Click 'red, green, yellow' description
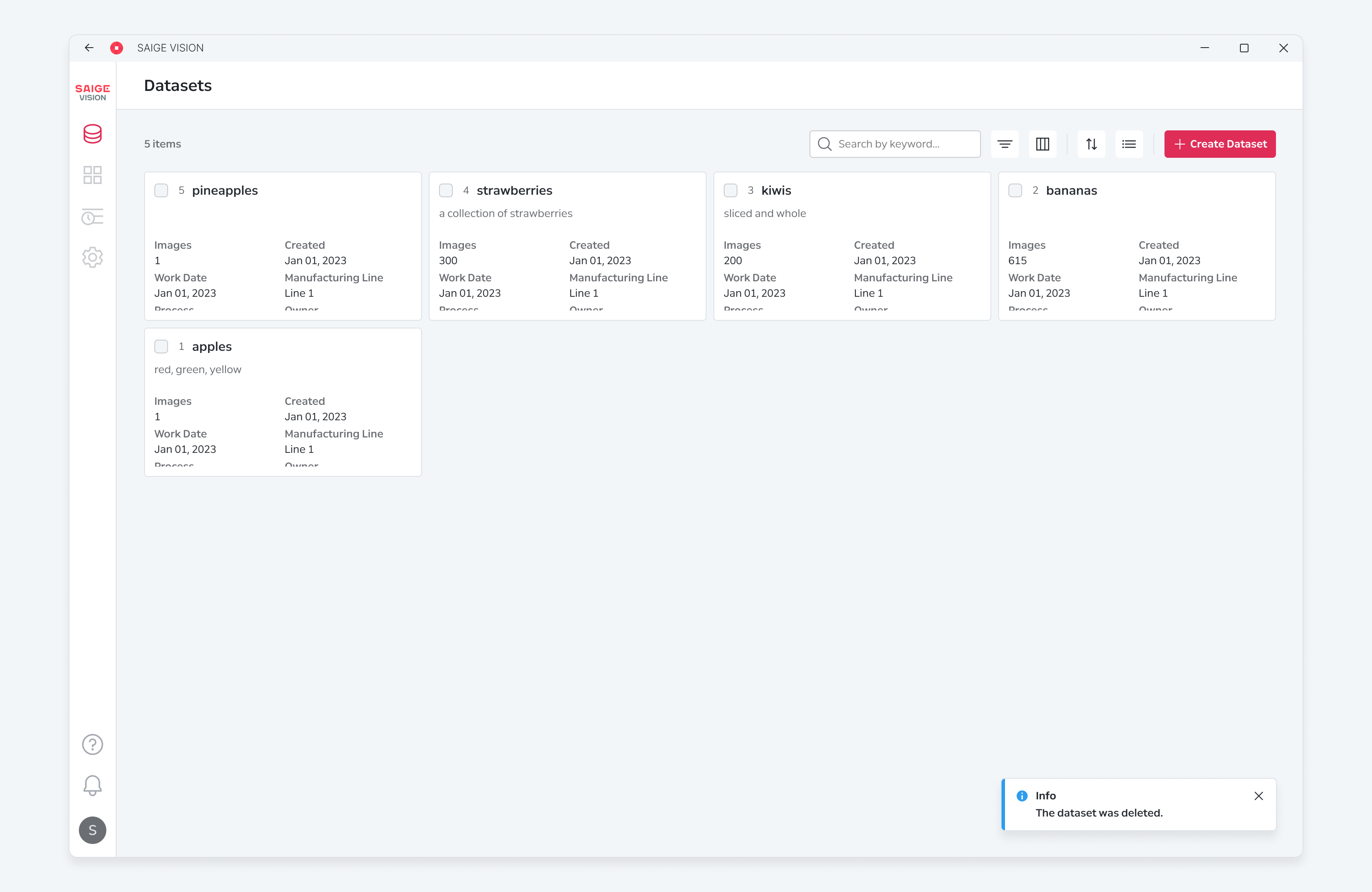This screenshot has height=892, width=1372. (198, 370)
